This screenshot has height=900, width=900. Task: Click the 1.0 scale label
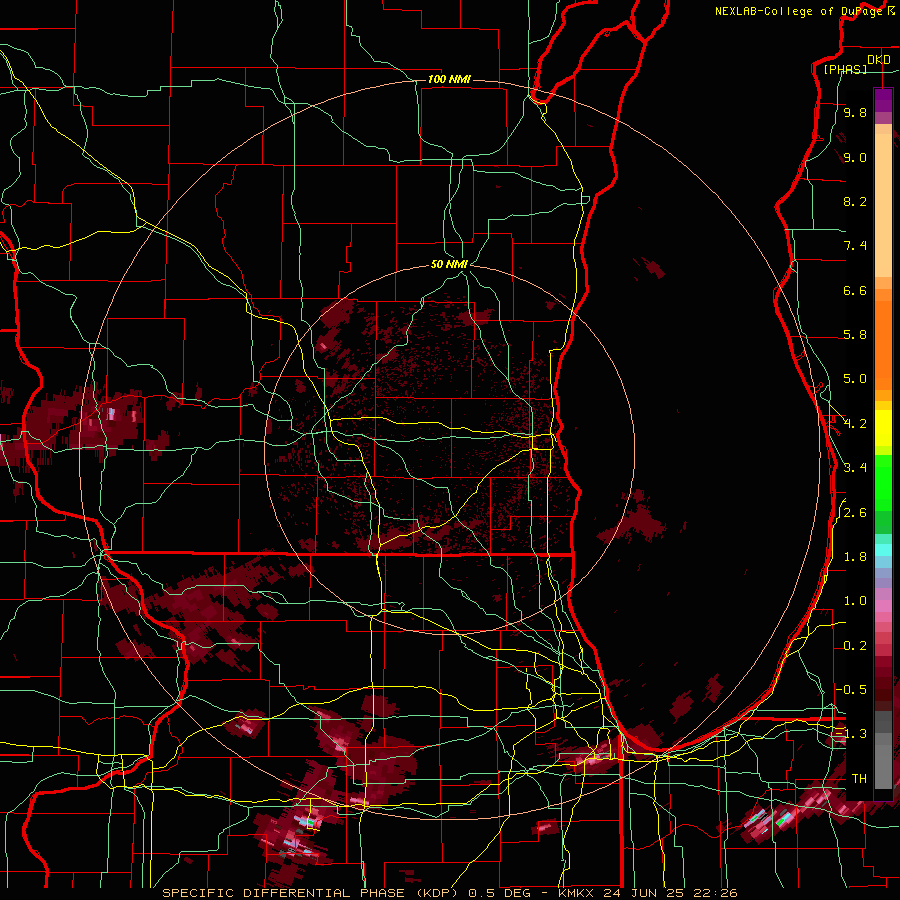pyautogui.click(x=855, y=601)
